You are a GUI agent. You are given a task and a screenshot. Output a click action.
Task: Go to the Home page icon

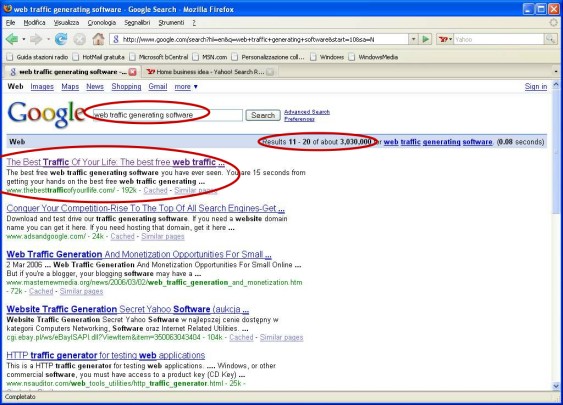(x=98, y=39)
